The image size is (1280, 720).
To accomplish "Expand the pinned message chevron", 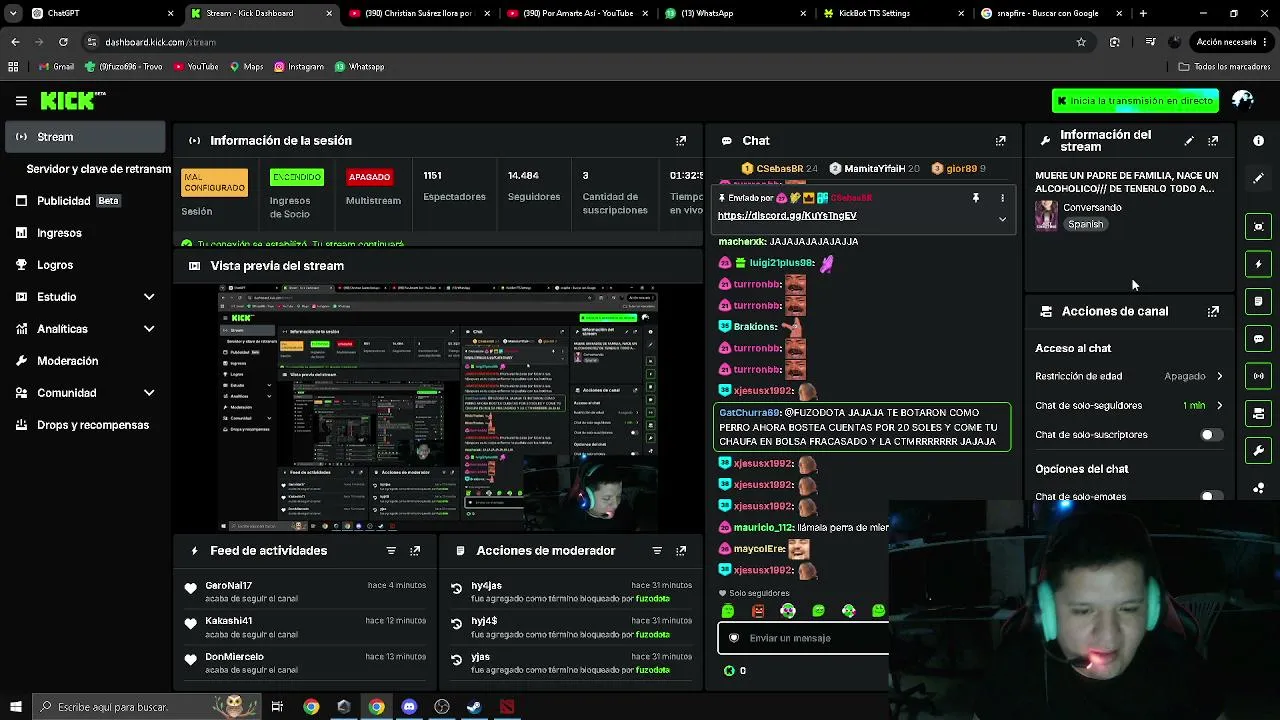I will (1002, 219).
